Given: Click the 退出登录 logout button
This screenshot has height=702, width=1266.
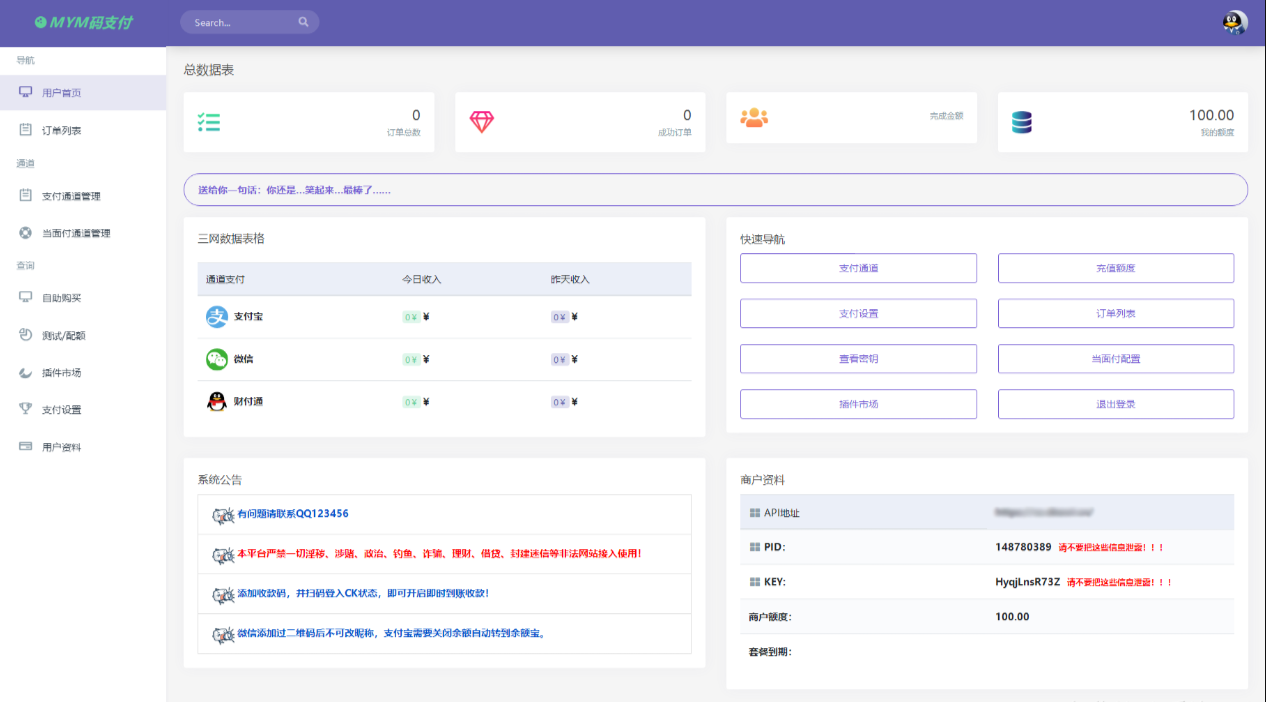Looking at the screenshot, I should pos(1116,404).
